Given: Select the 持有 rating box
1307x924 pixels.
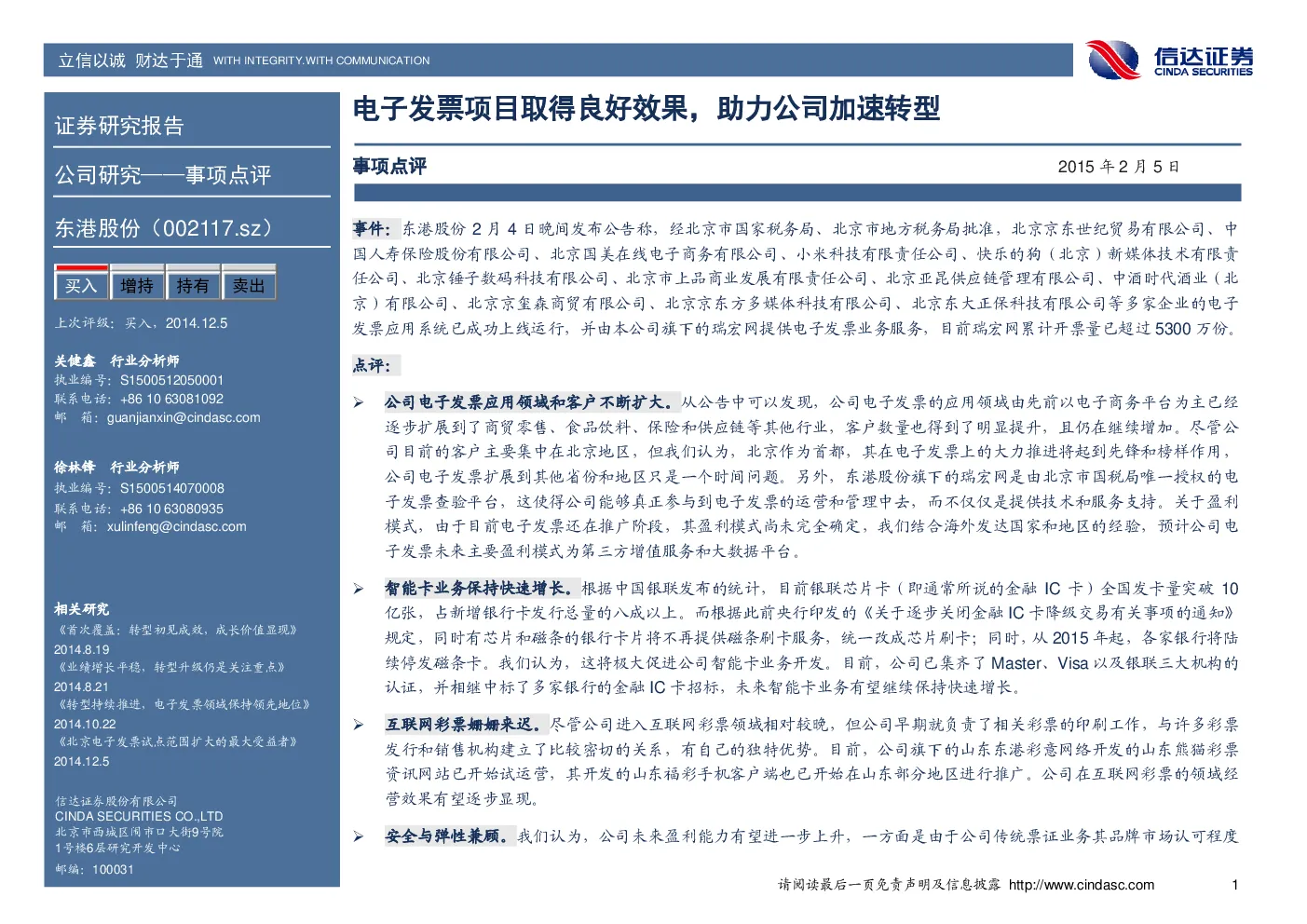Looking at the screenshot, I should 193,283.
